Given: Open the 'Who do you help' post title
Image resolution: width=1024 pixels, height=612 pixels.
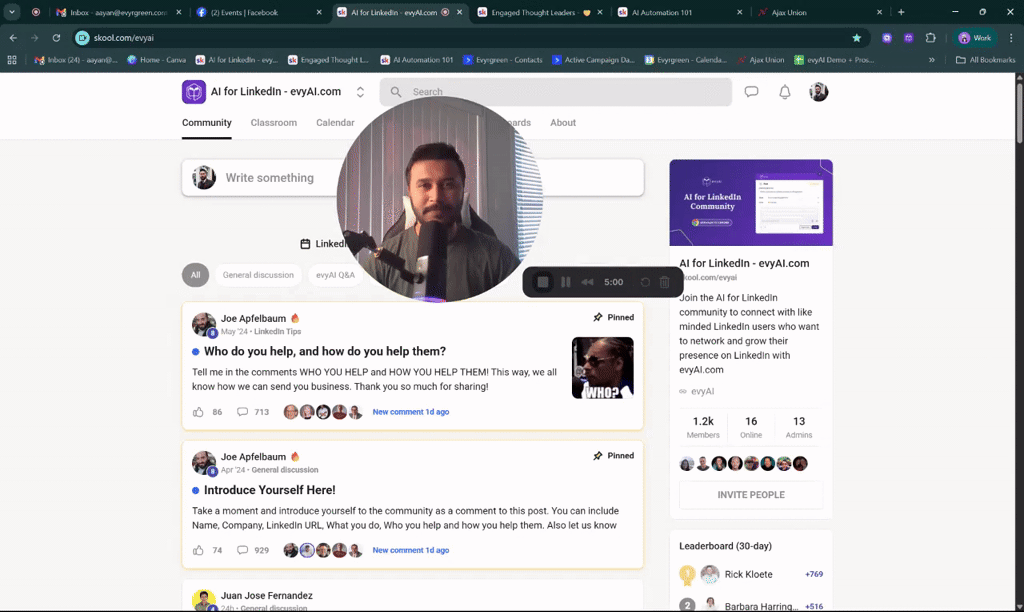Looking at the screenshot, I should click(x=325, y=351).
